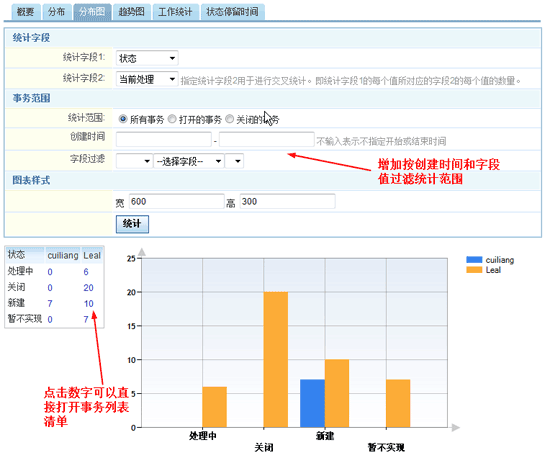Click the 统计字段 section header
The height and width of the screenshot is (458, 550).
31,38
